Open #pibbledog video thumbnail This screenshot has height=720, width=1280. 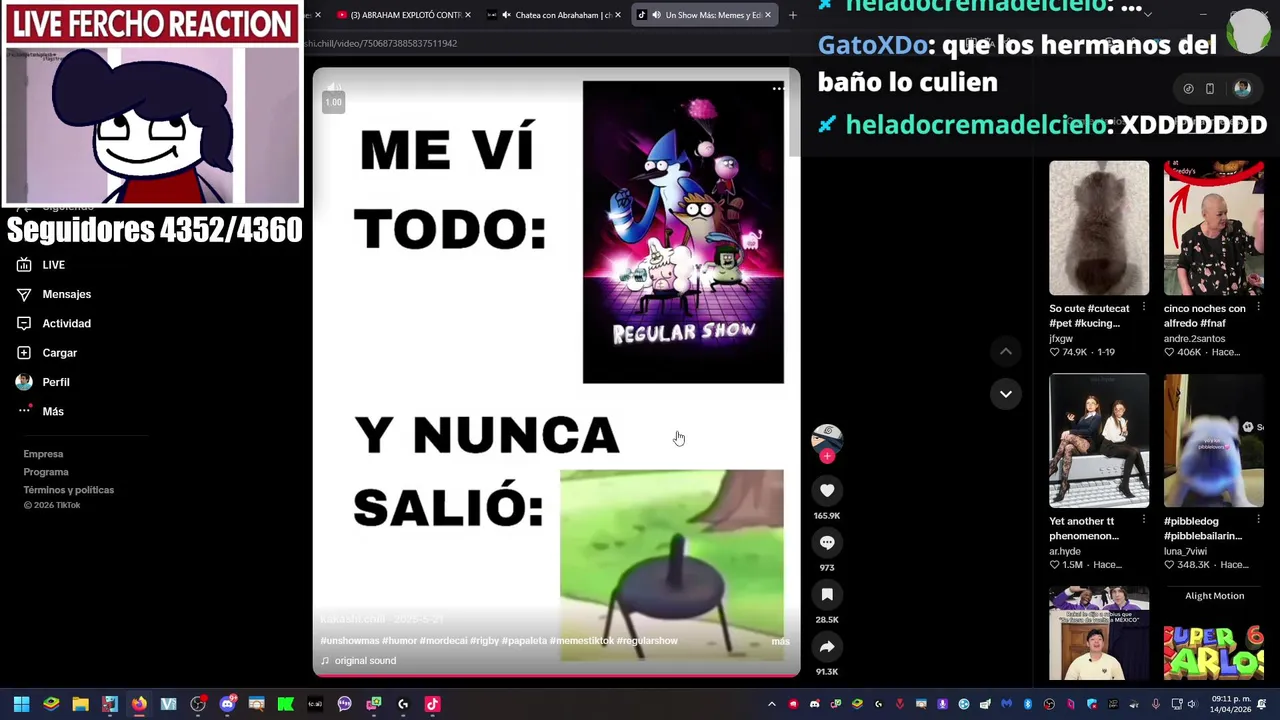pyautogui.click(x=1214, y=441)
